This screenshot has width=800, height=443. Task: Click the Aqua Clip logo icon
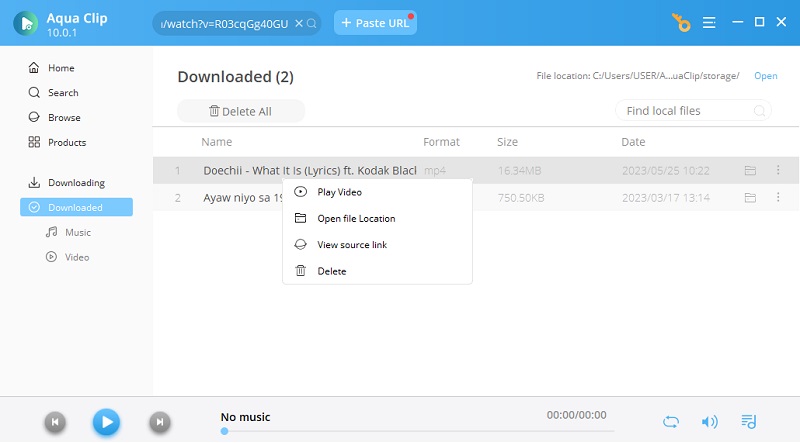[x=26, y=23]
